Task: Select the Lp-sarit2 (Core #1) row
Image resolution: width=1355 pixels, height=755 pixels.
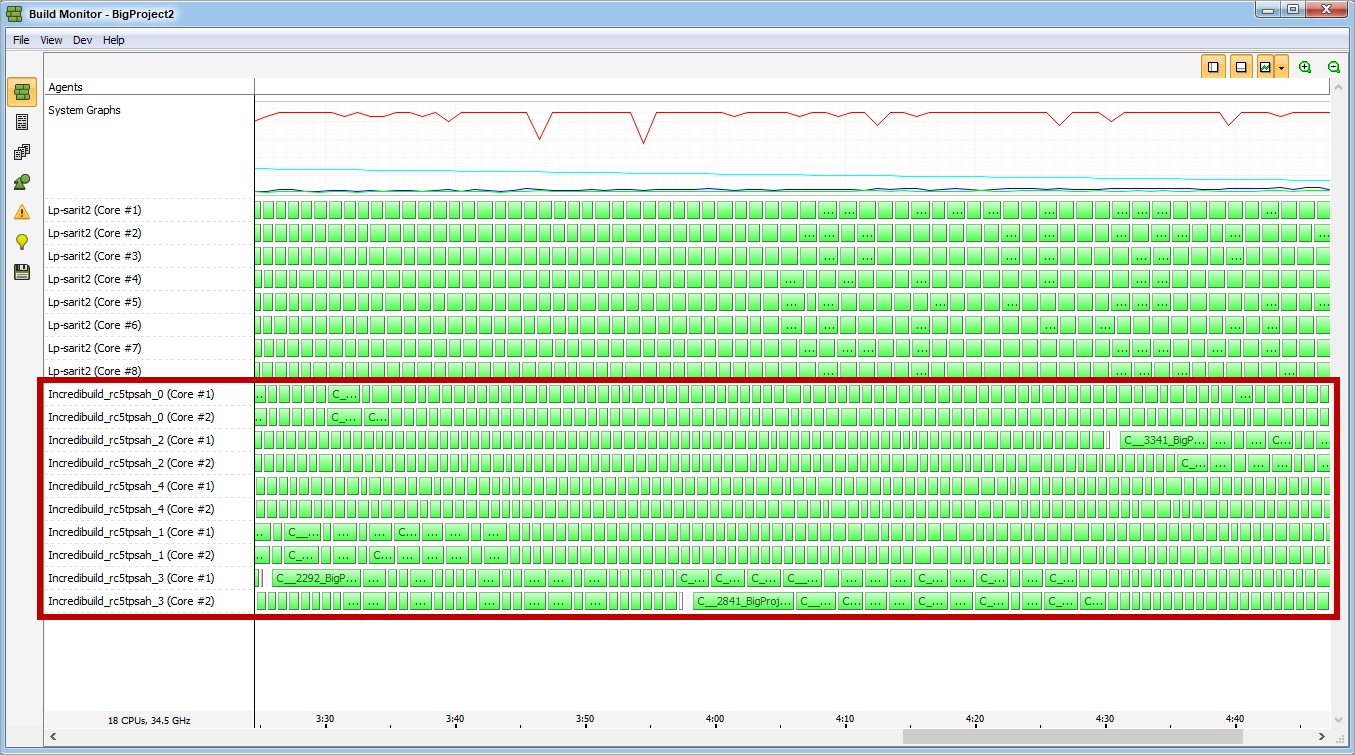Action: coord(95,210)
